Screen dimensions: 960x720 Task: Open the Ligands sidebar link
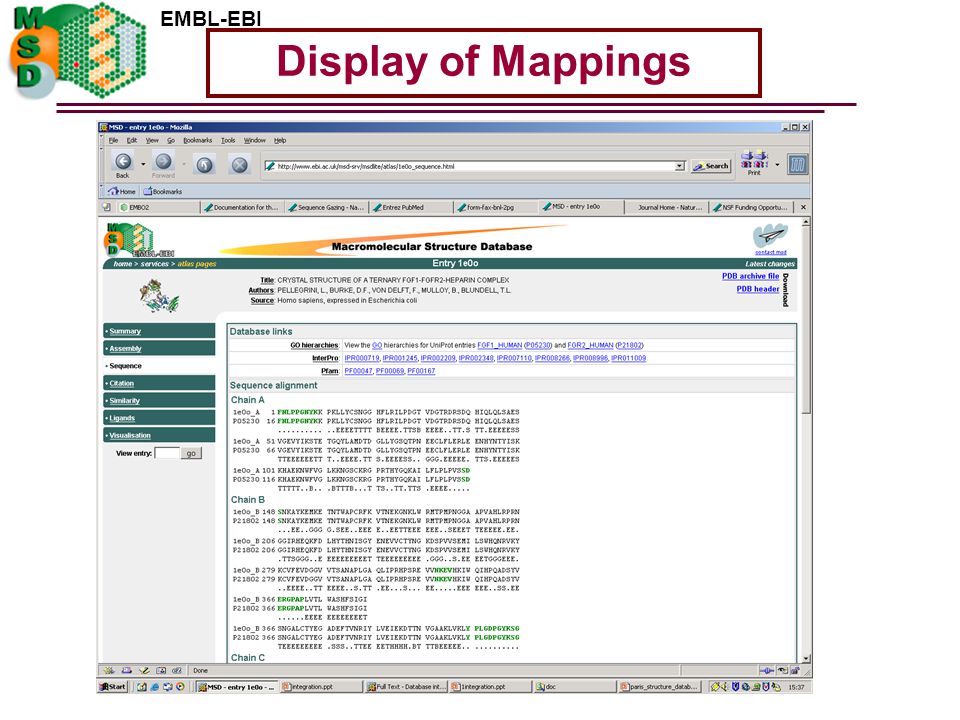[122, 418]
